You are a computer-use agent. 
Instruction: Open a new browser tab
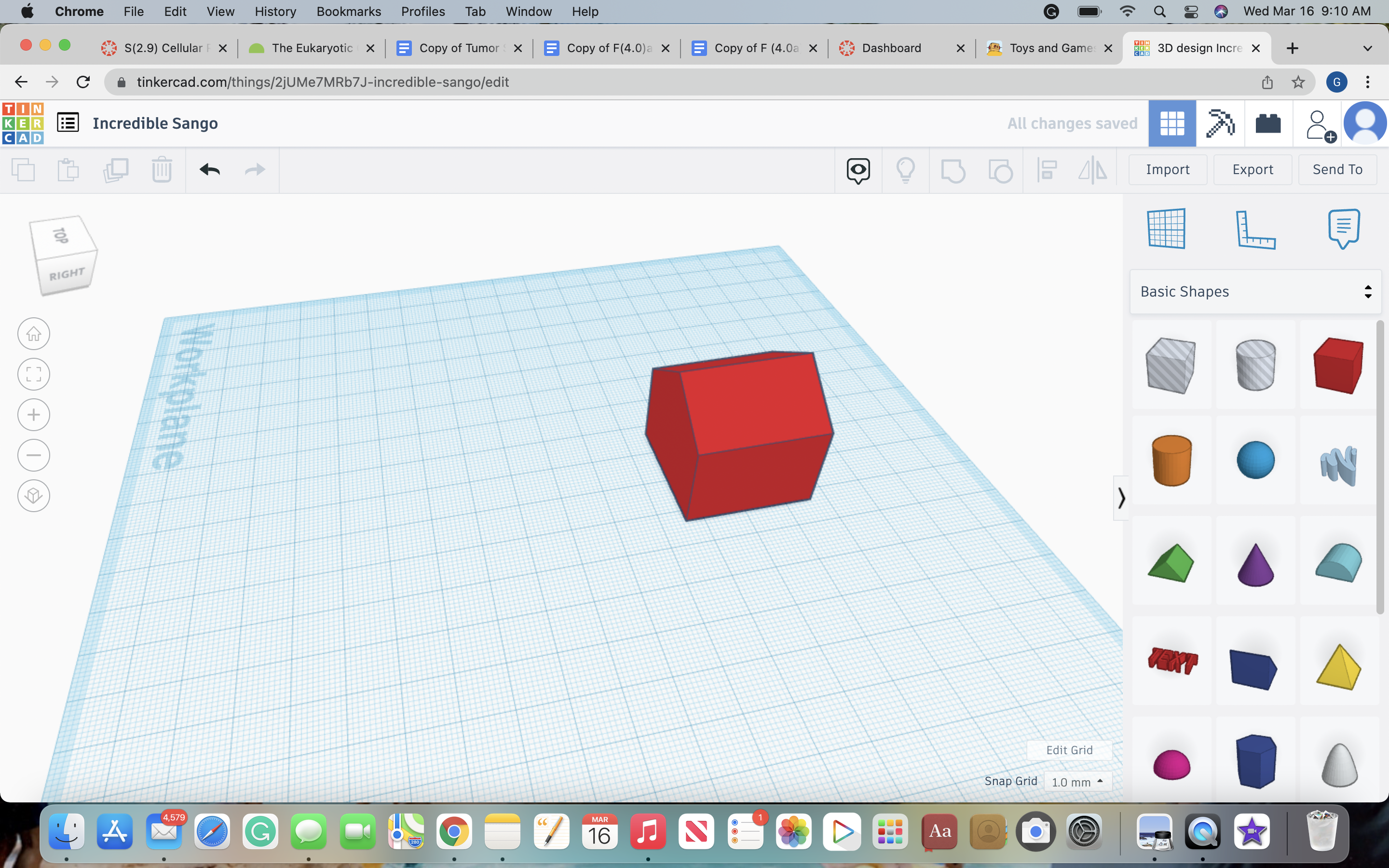coord(1292,48)
